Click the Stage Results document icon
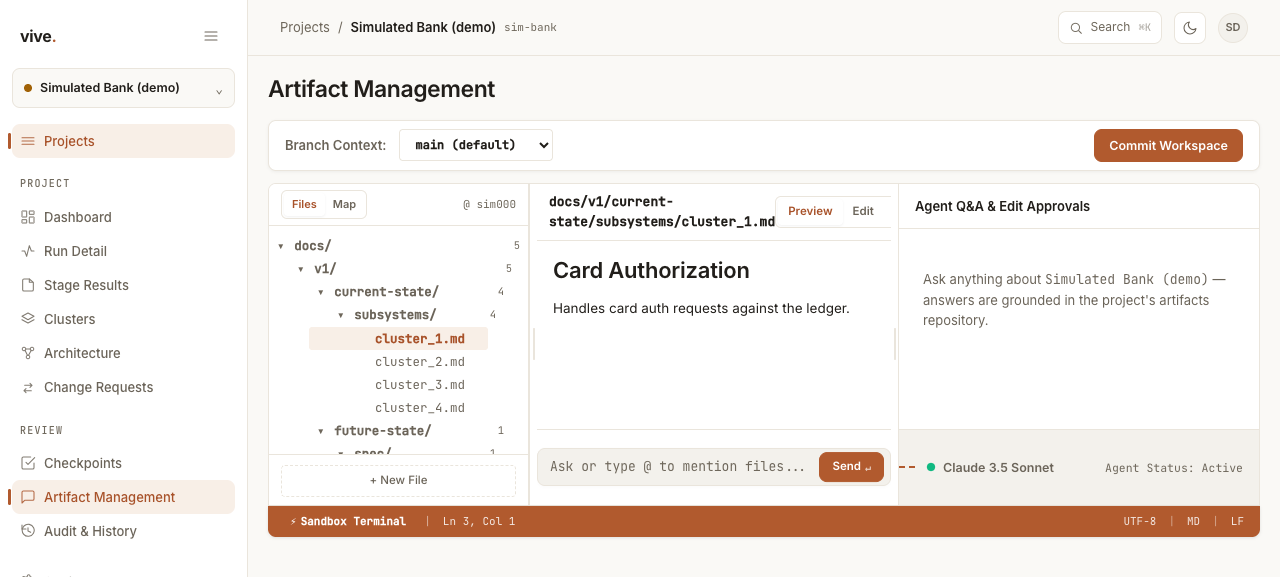 [28, 285]
